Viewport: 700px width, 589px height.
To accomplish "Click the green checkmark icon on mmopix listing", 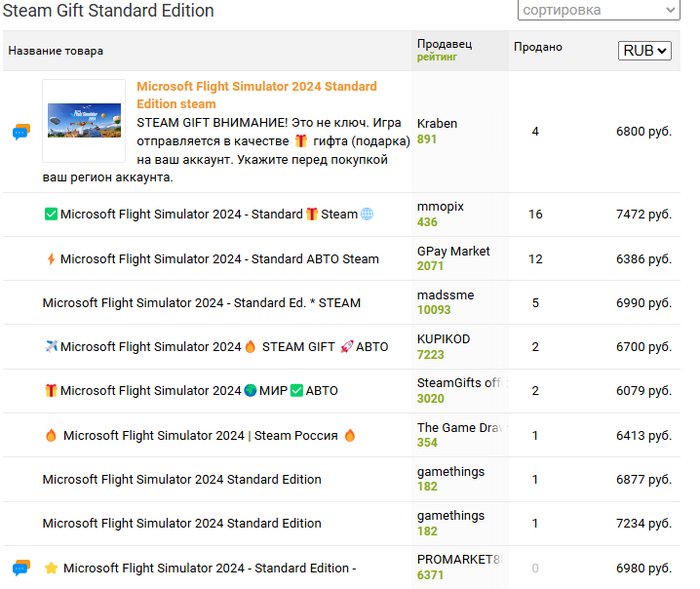I will click(51, 214).
